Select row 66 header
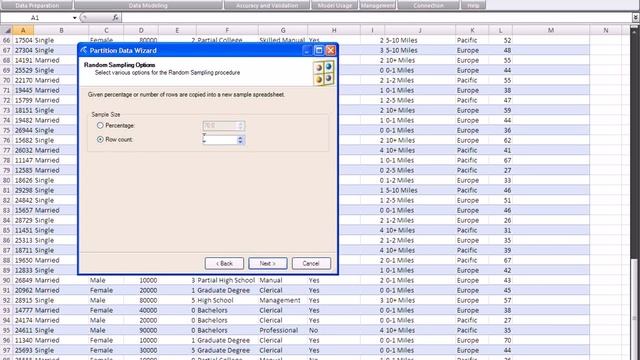 pos(7,40)
